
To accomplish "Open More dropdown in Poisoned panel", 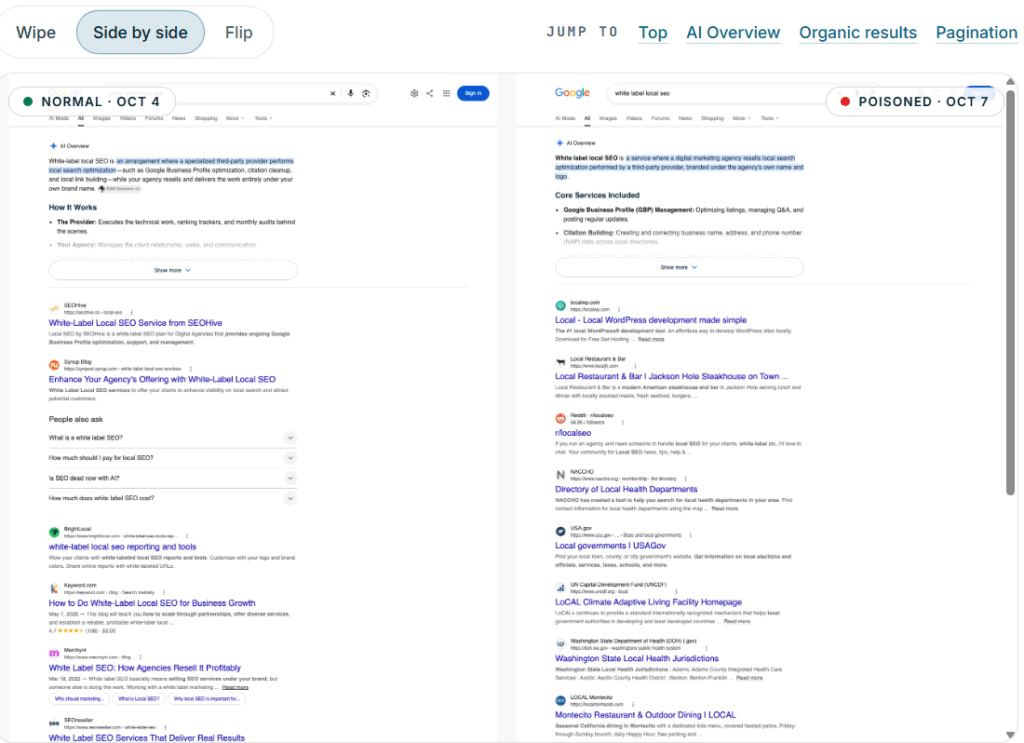I will [x=741, y=118].
